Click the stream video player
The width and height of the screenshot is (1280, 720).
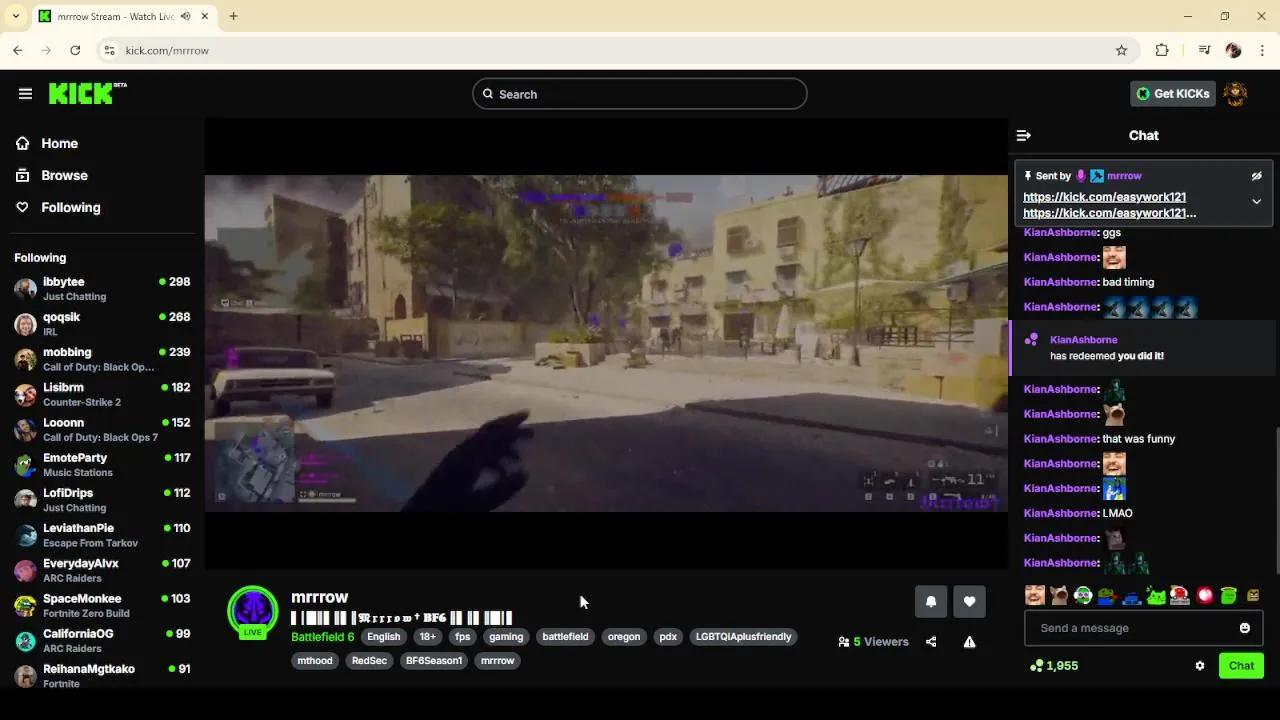click(x=606, y=343)
